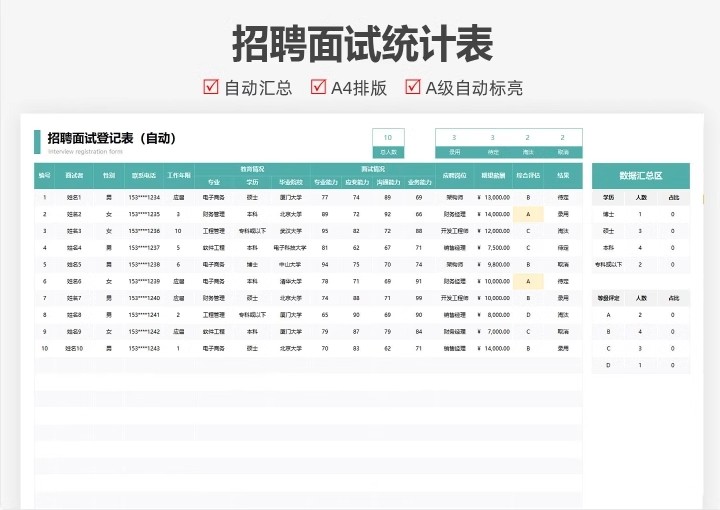The width and height of the screenshot is (720, 510).
Task: Click the 等级评定 header in the summary panel
Action: coord(608,298)
